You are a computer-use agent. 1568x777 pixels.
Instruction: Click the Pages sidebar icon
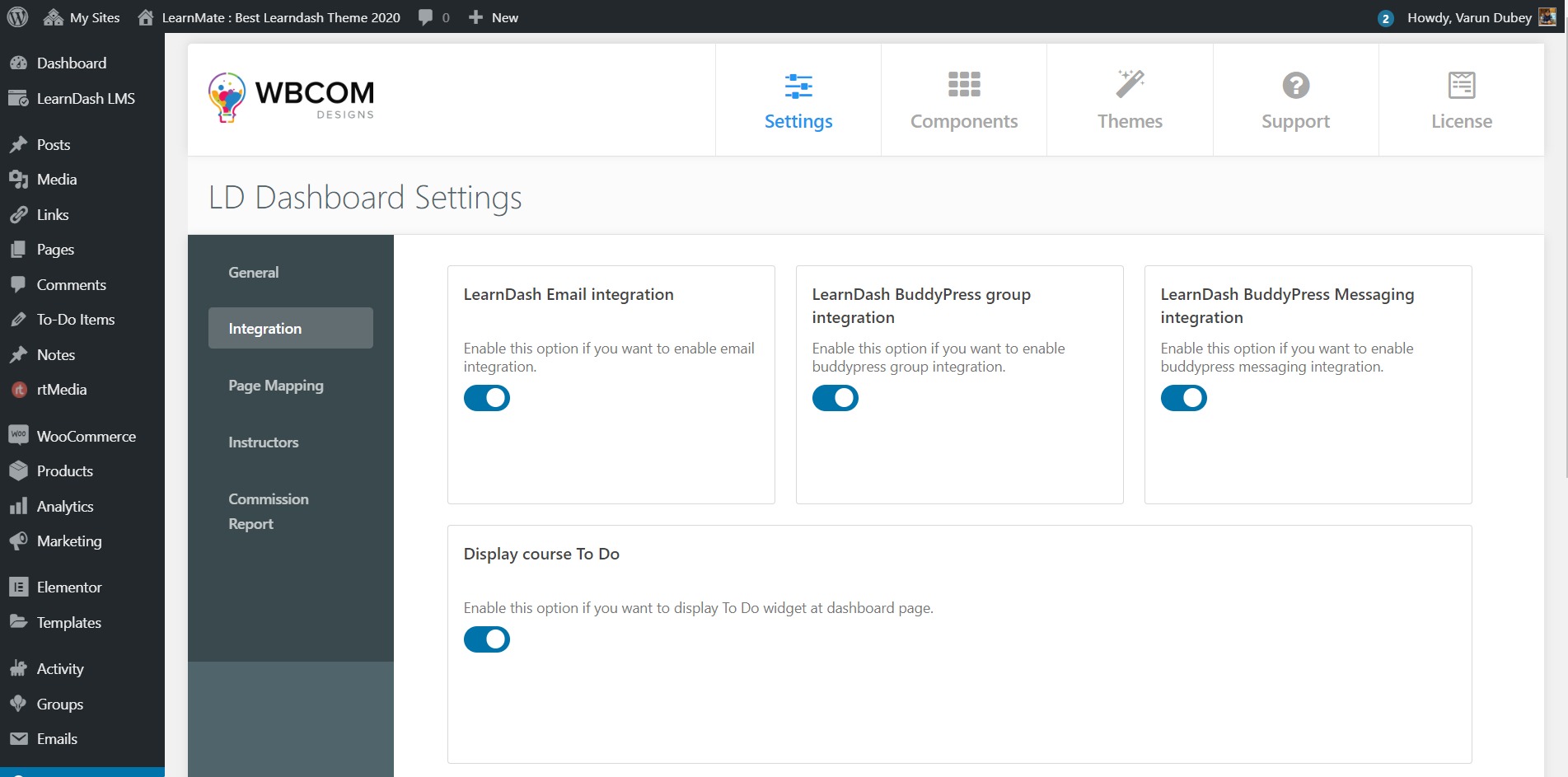(x=18, y=250)
